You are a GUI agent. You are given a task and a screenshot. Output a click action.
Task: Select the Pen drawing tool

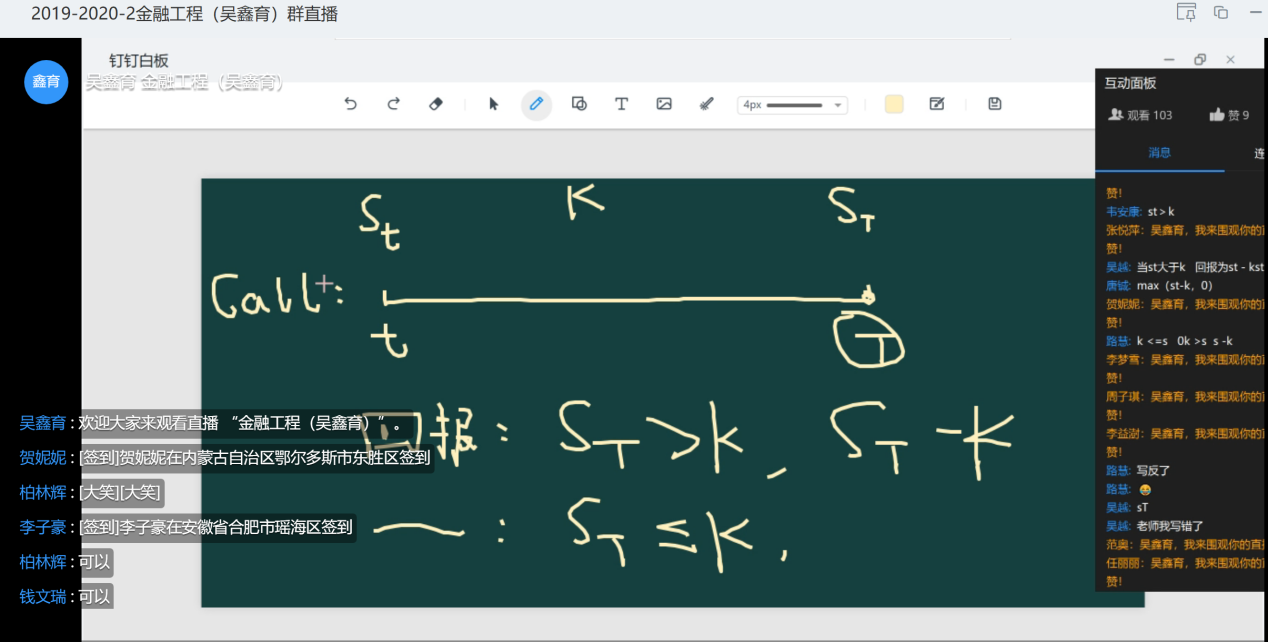536,104
